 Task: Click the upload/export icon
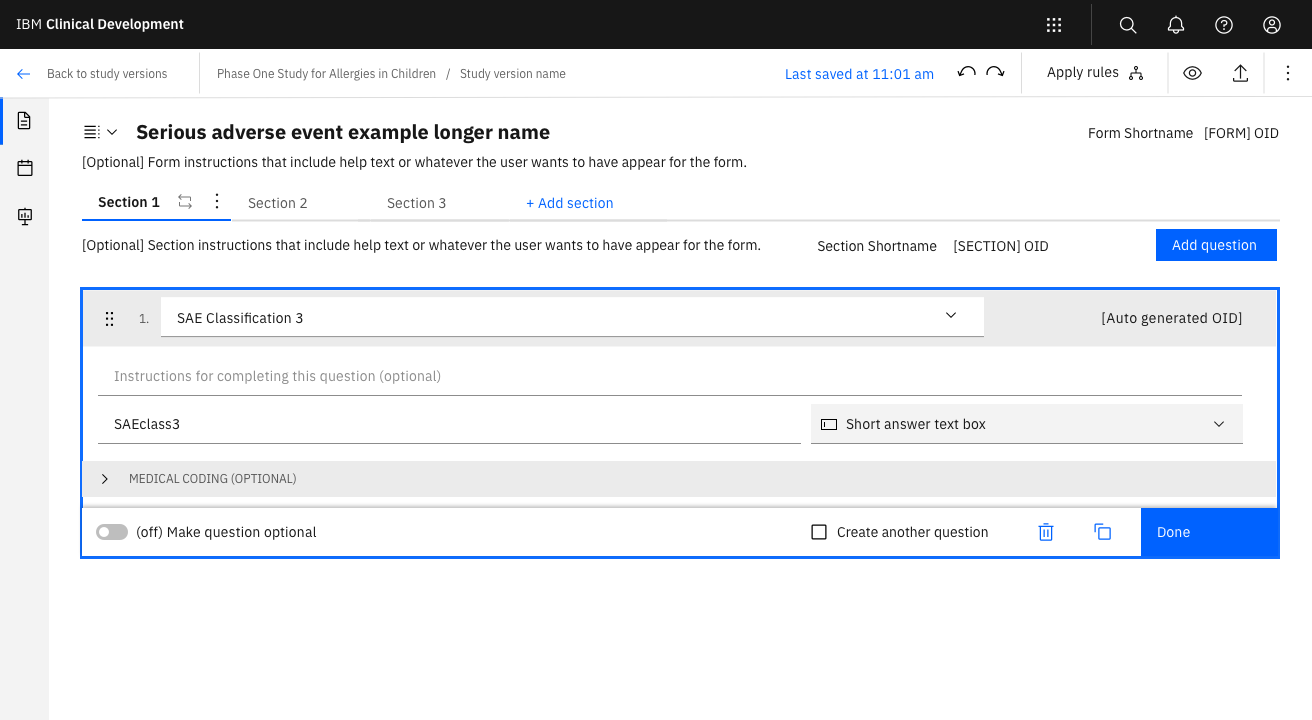[1240, 73]
